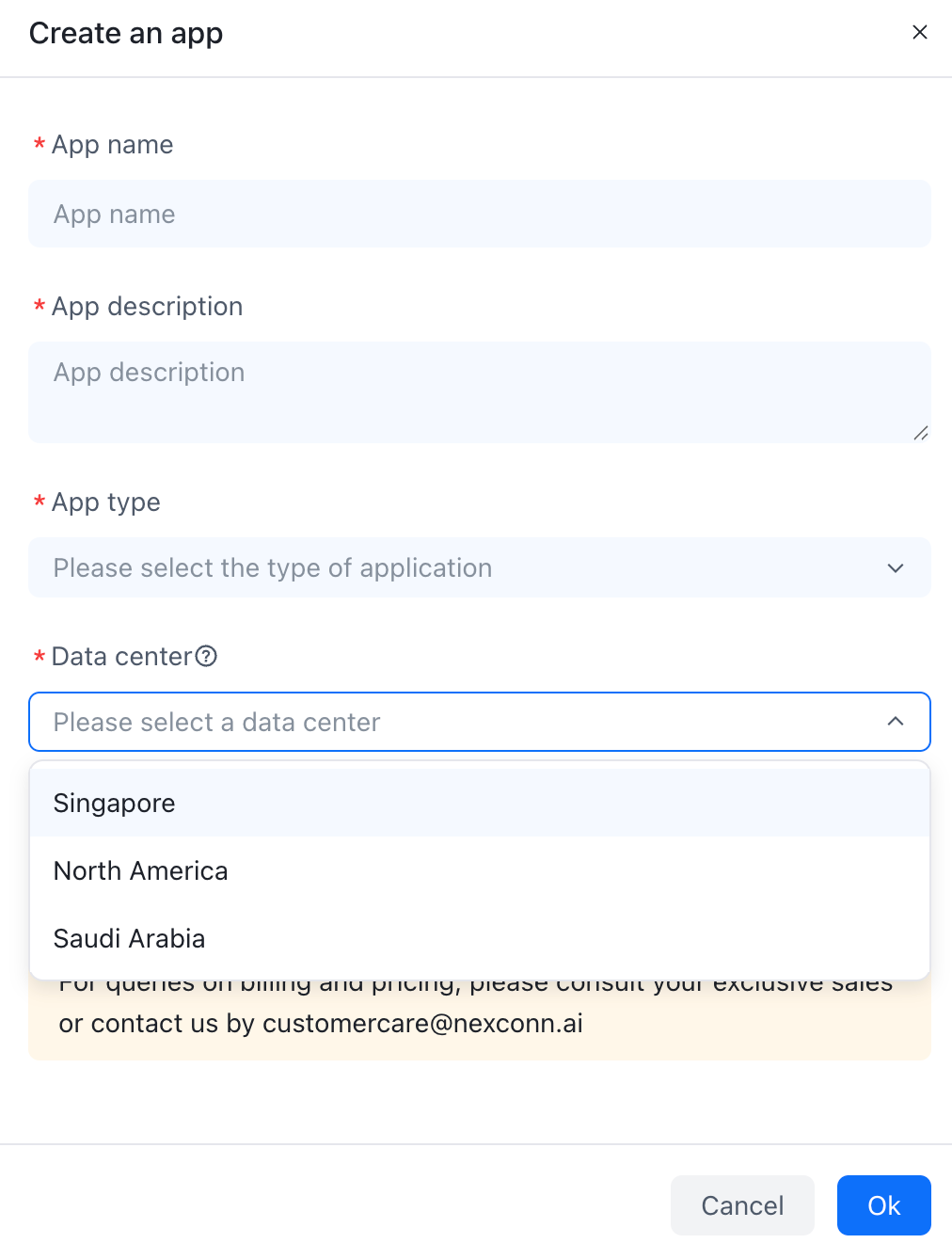Choose North America data center option
Viewport: 952px width, 1259px height.
pos(141,871)
